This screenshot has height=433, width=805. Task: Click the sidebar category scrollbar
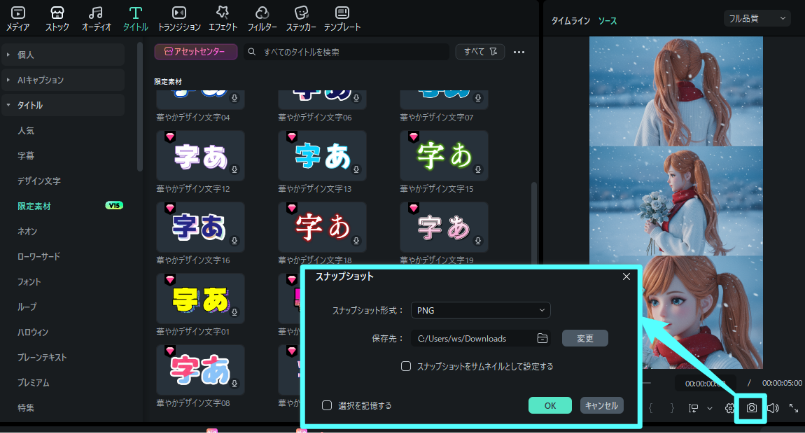click(140, 107)
